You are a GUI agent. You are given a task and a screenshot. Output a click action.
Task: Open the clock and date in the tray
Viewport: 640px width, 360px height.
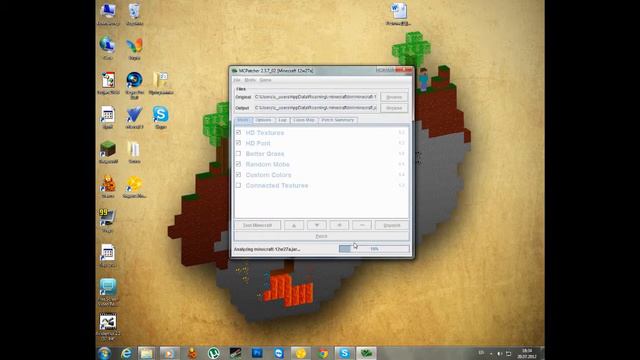527,353
